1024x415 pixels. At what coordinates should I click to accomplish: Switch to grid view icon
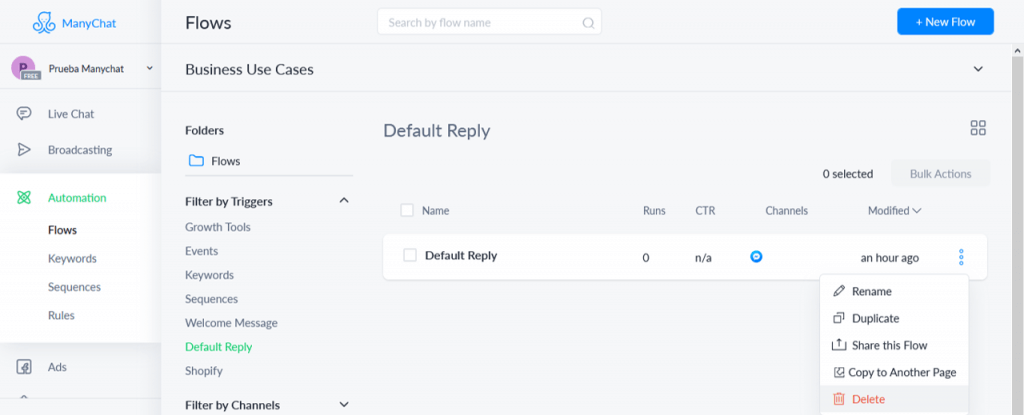pyautogui.click(x=978, y=127)
